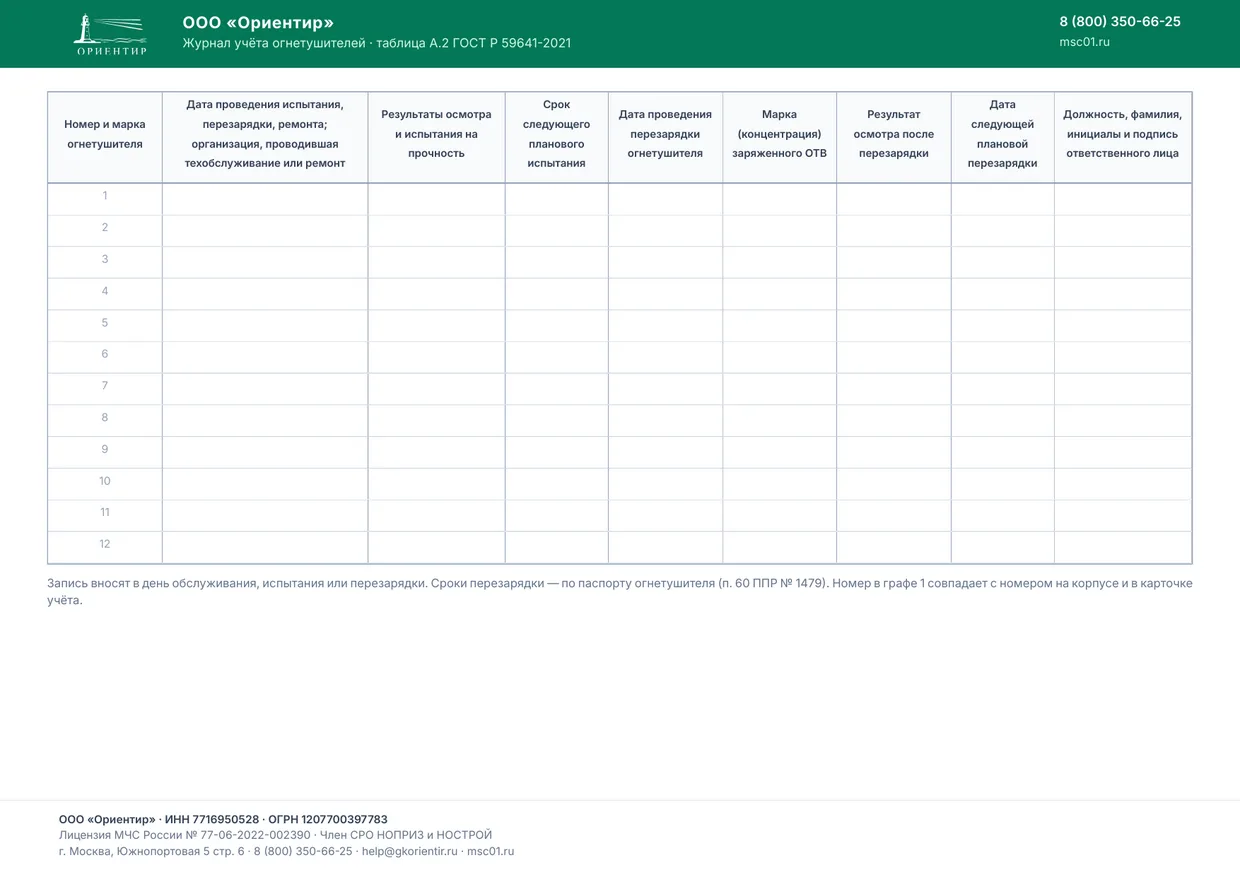Click row number 6 in the table

[x=620, y=357]
